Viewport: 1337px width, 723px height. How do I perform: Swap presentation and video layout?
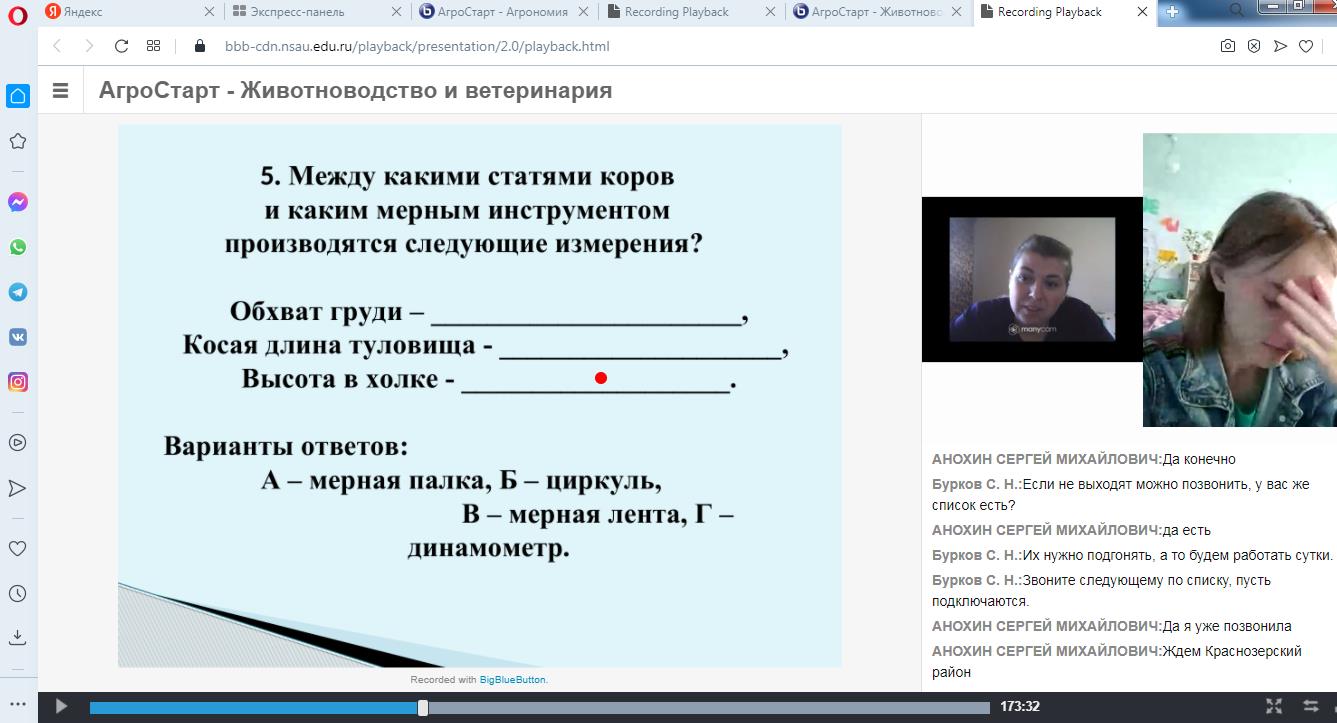point(1311,706)
